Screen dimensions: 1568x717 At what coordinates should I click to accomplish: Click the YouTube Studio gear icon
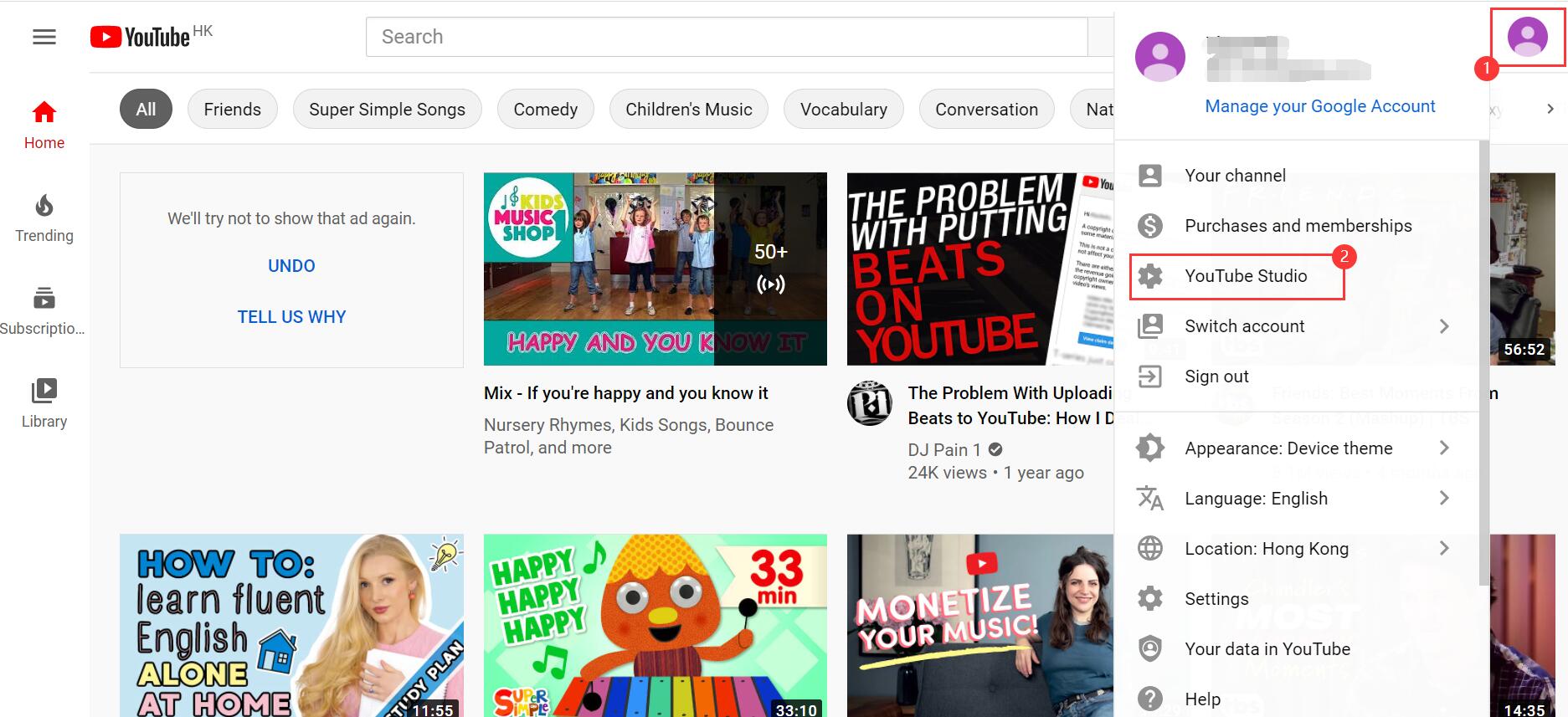[x=1150, y=276]
